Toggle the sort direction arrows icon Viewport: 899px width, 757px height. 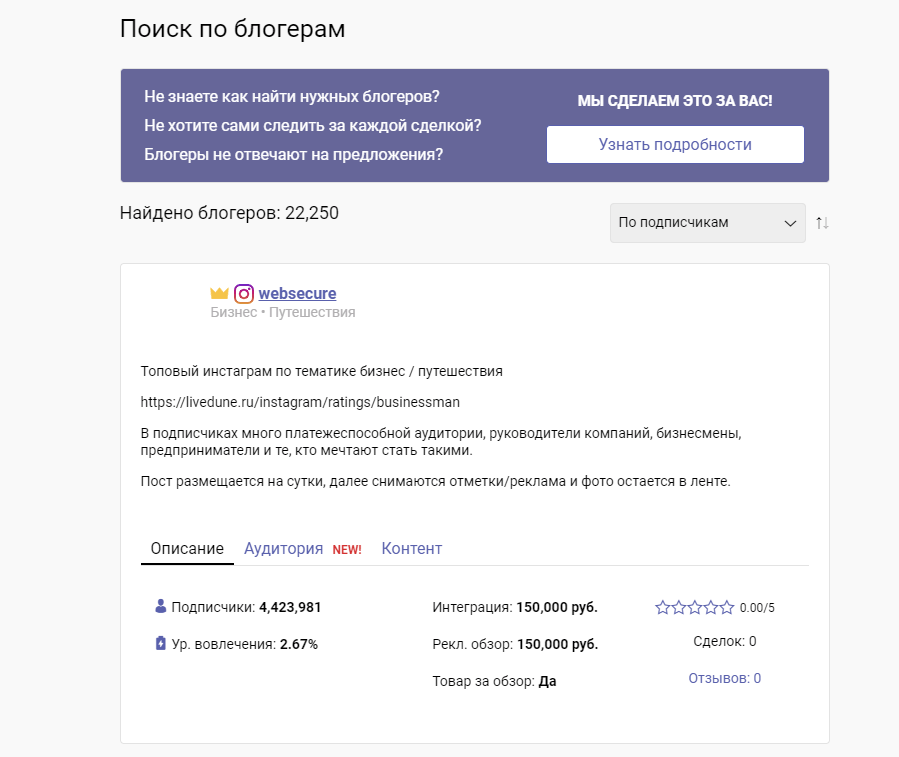pos(822,223)
